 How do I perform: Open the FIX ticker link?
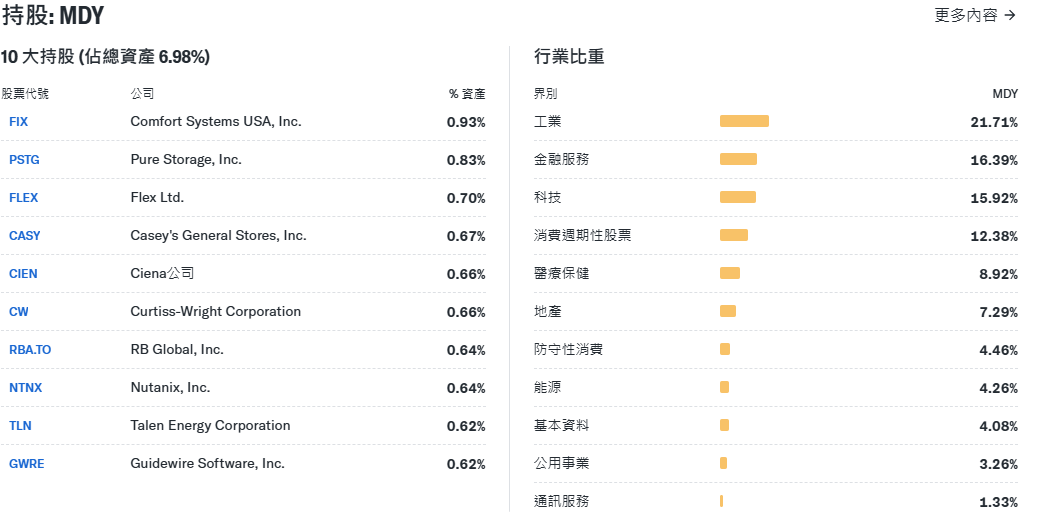(x=18, y=122)
